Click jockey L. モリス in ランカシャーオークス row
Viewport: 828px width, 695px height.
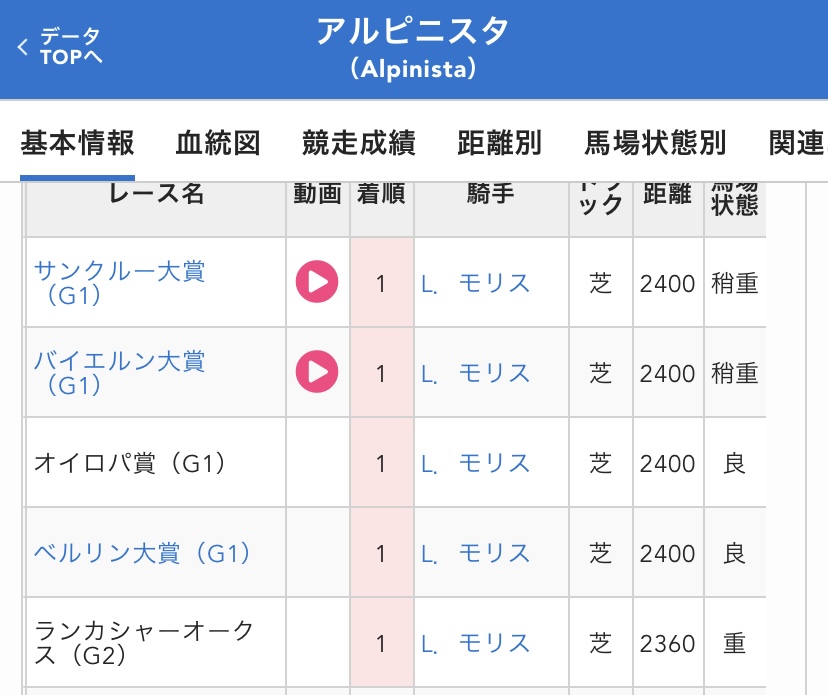click(476, 643)
